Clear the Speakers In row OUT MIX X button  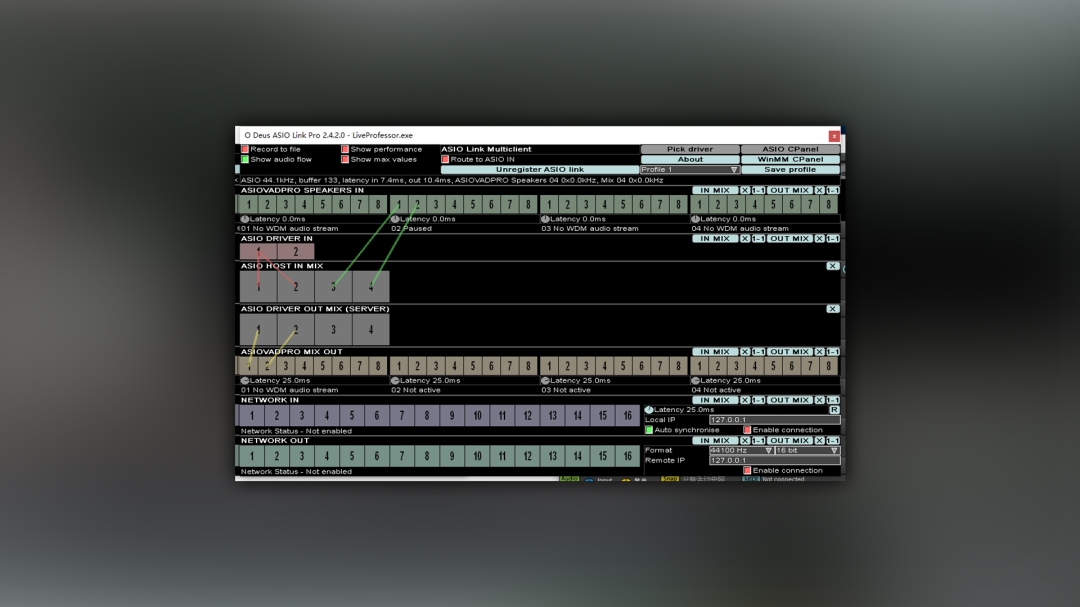click(x=819, y=190)
